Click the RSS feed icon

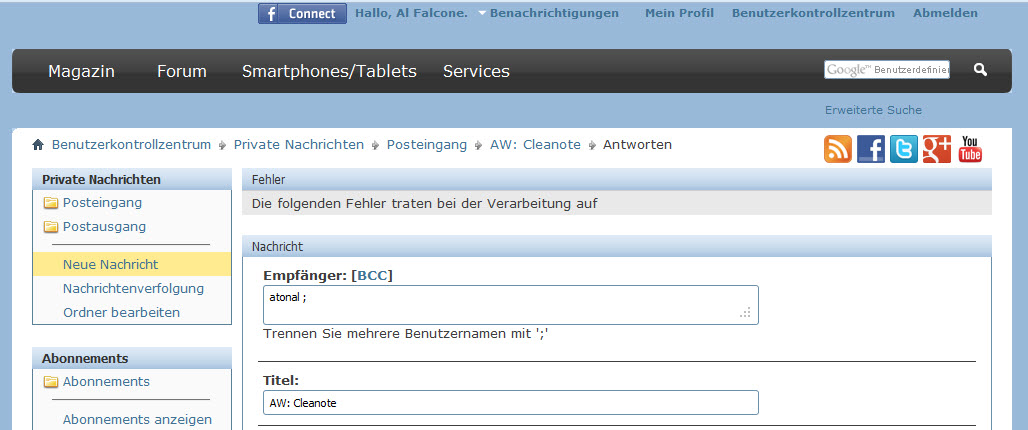pyautogui.click(x=838, y=149)
